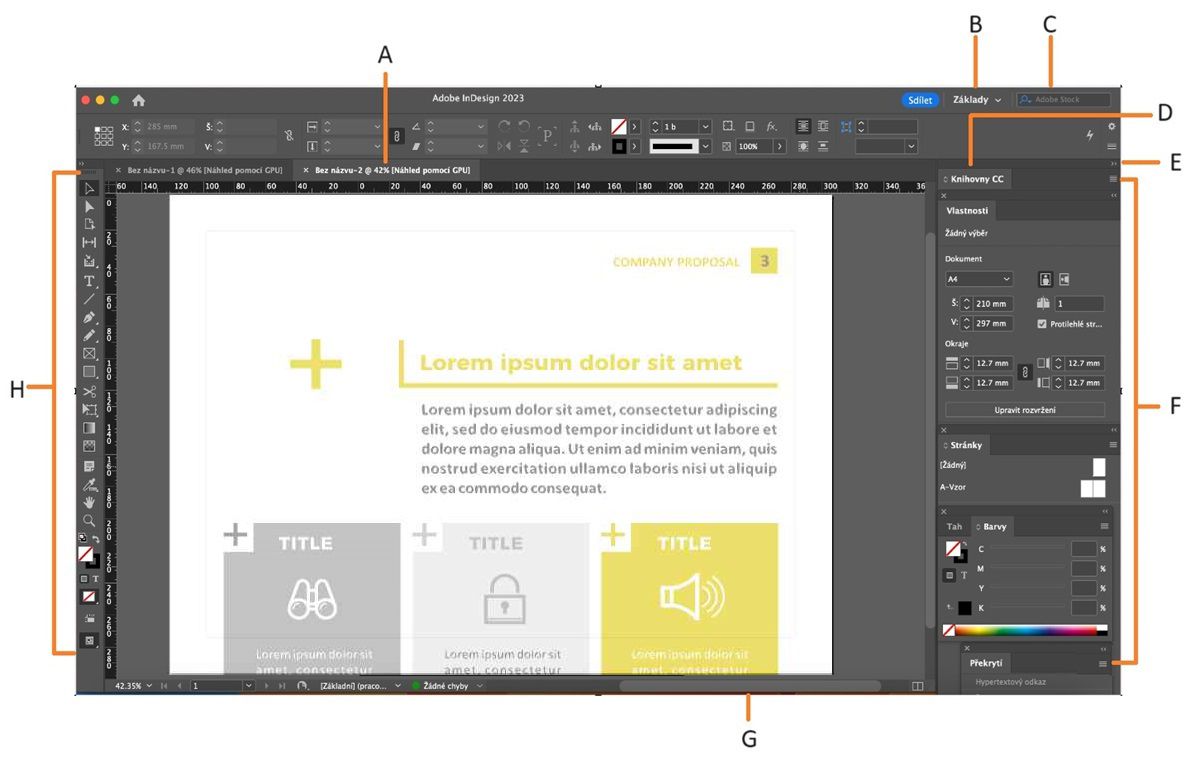Click the Upravit rozvržení button

1025,410
